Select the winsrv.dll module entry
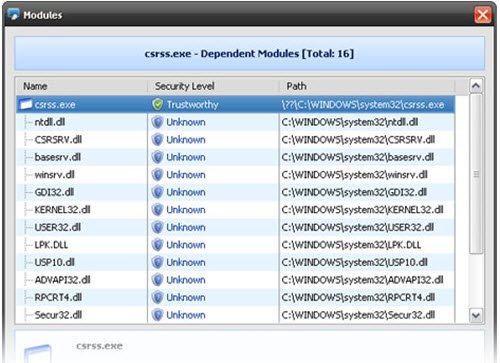This screenshot has width=500, height=363. [x=54, y=175]
